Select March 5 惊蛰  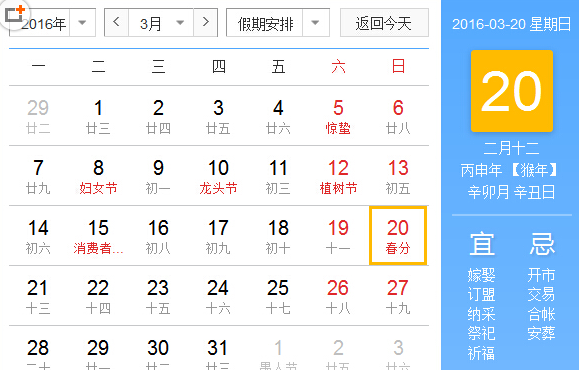pyautogui.click(x=338, y=116)
